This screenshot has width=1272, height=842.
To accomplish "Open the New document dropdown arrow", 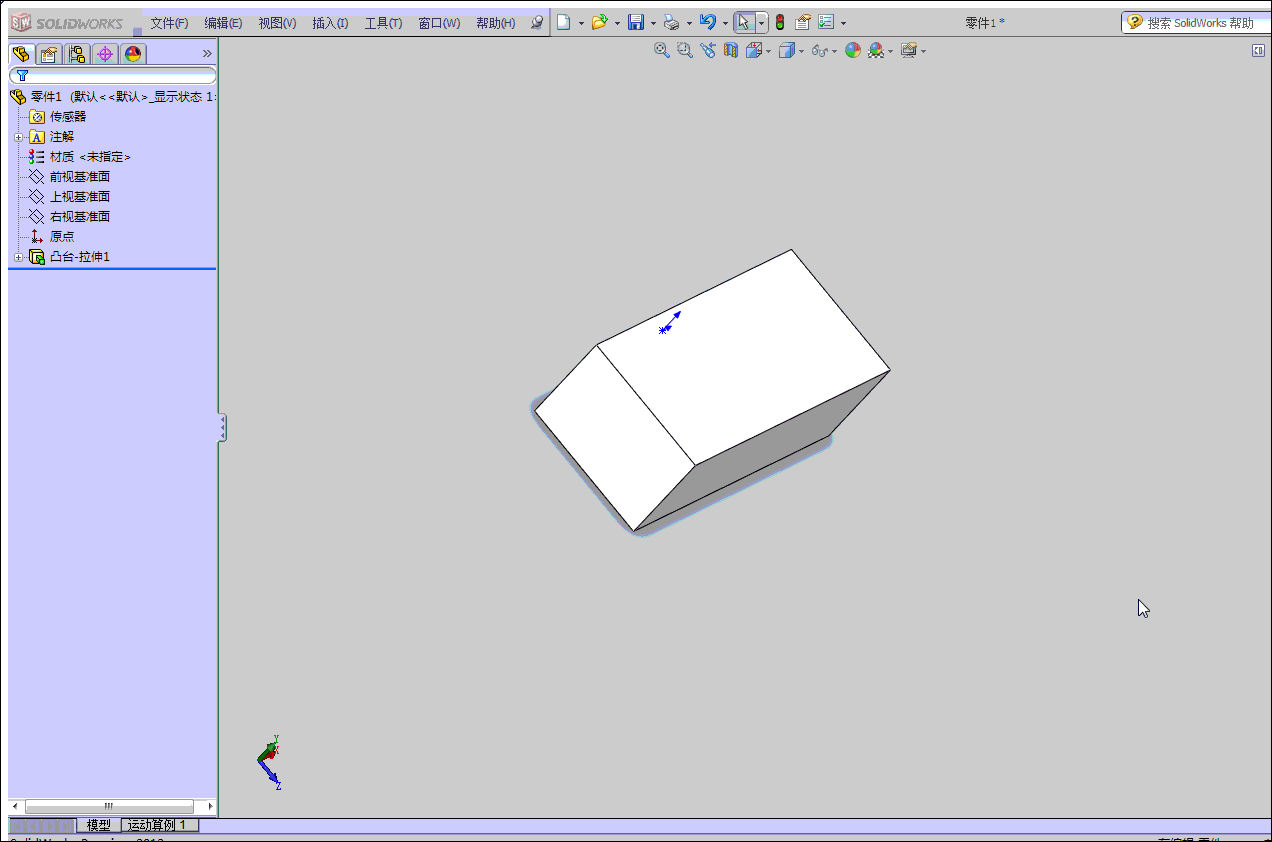I will click(x=581, y=23).
